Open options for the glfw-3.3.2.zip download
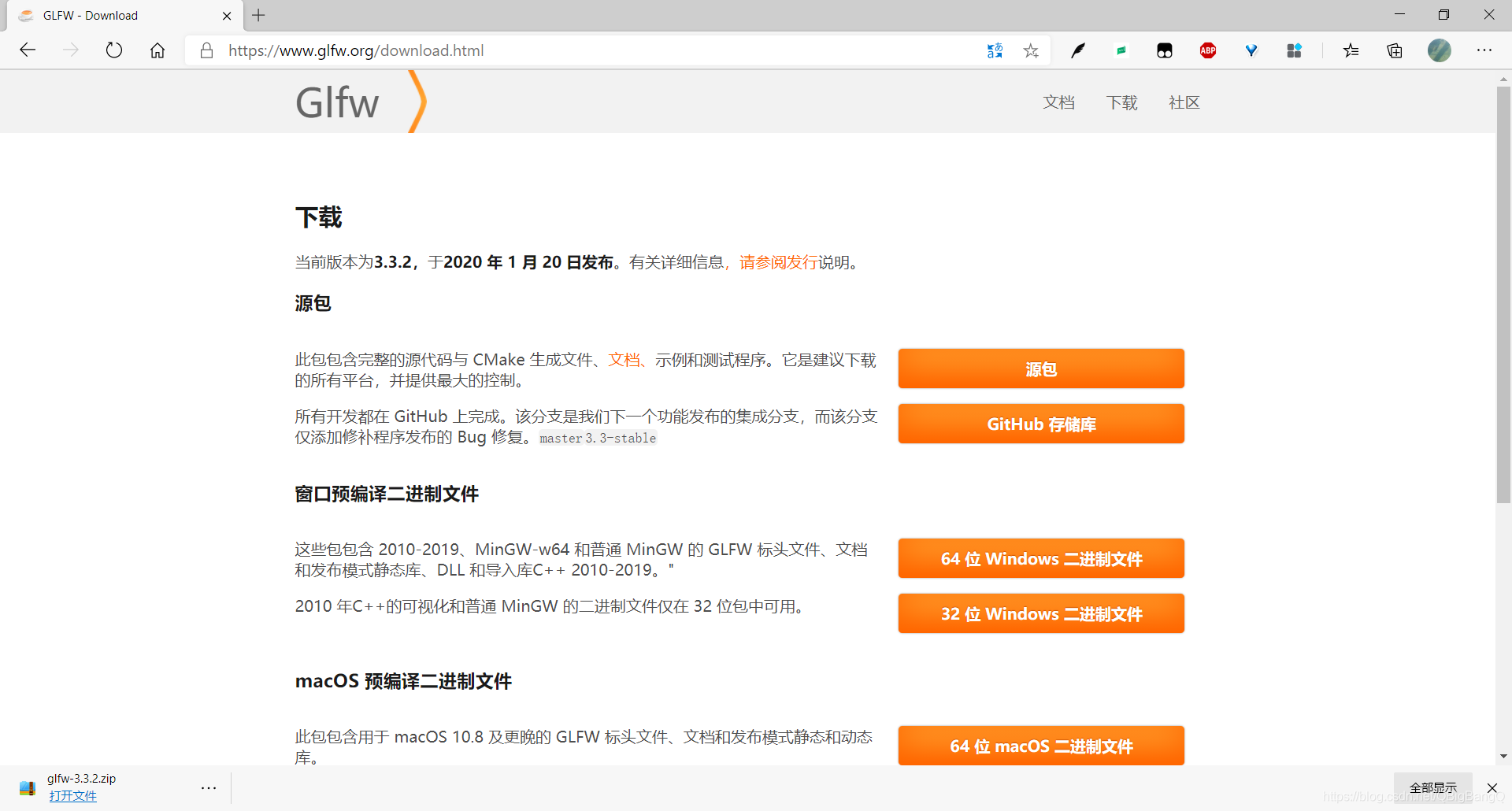 pos(209,787)
